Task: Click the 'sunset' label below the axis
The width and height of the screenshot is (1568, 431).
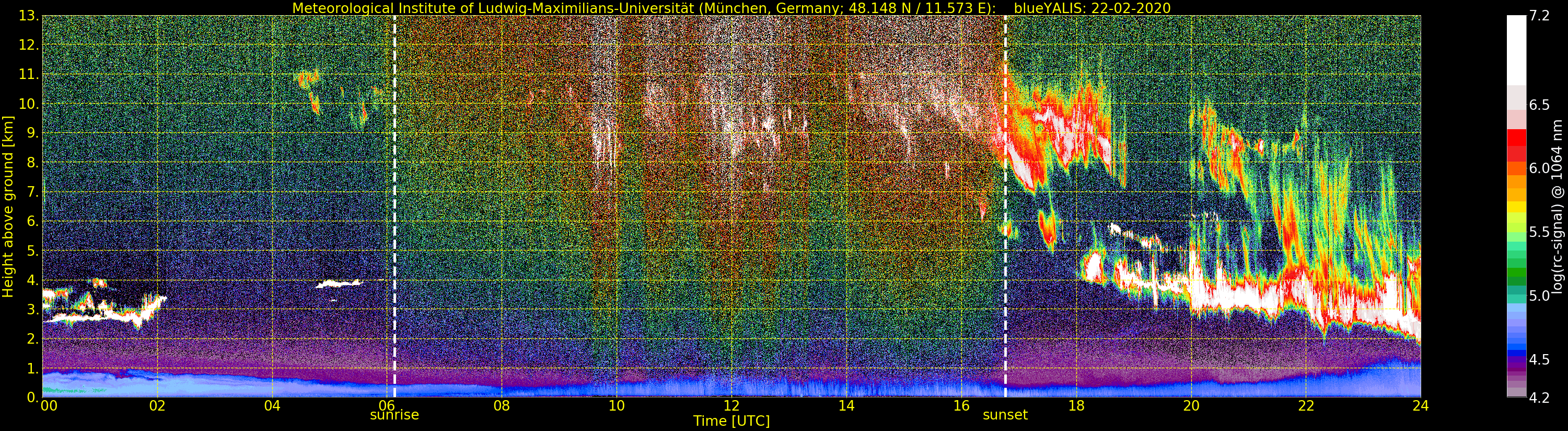Action: (1005, 415)
